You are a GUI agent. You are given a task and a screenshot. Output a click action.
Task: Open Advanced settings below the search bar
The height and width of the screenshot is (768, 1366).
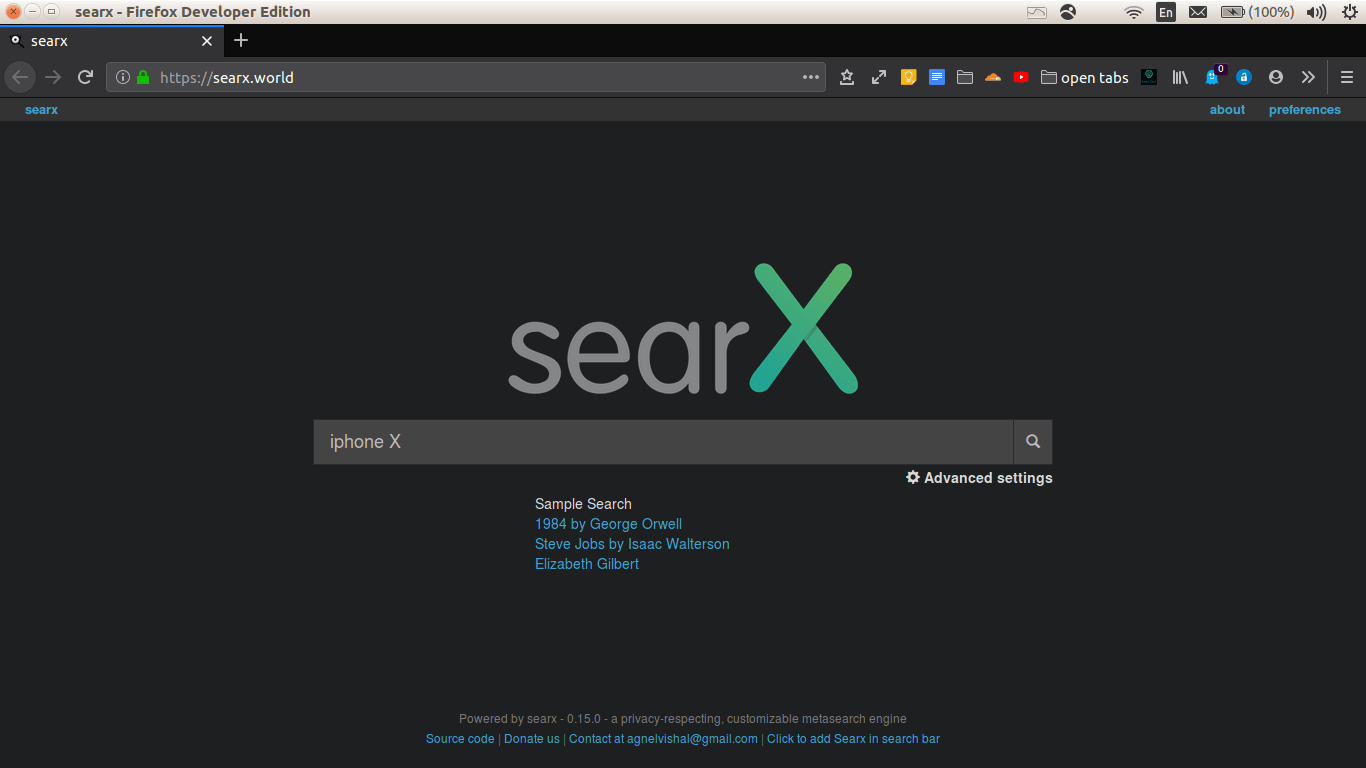point(978,478)
